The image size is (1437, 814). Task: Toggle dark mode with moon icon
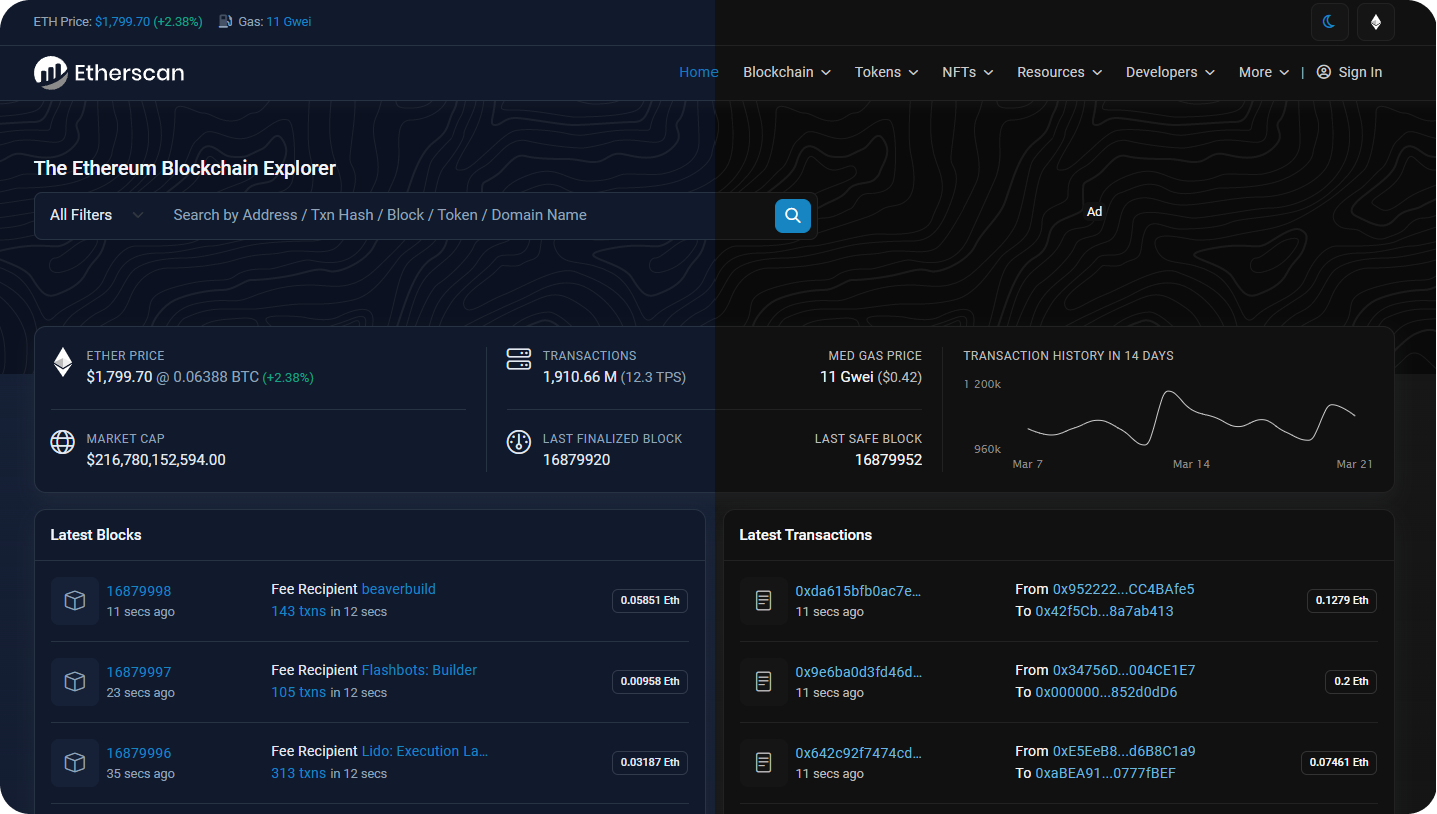click(x=1329, y=22)
